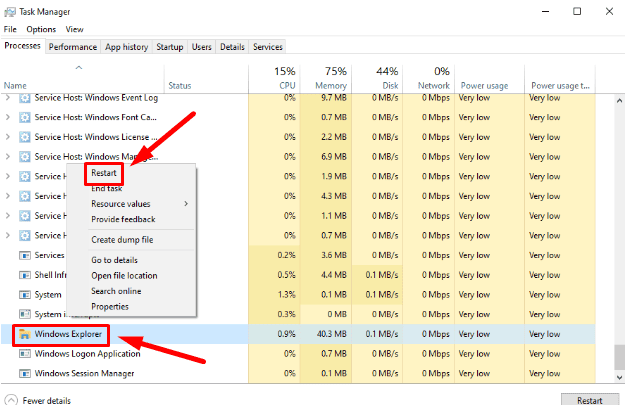Image resolution: width=626 pixels, height=405 pixels.
Task: Switch to the Users tab
Action: click(x=202, y=47)
